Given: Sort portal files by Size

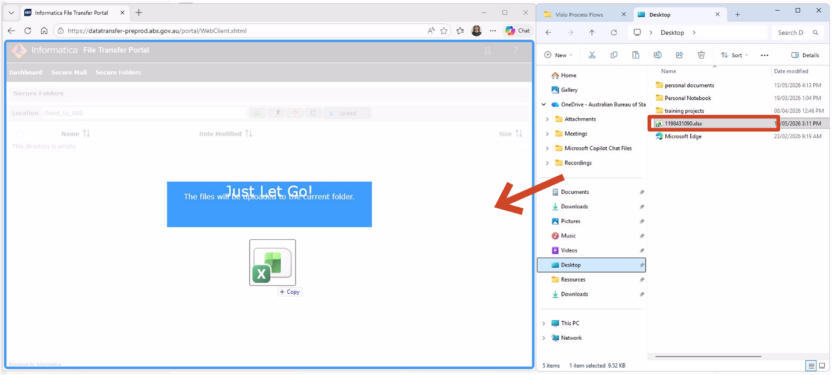Looking at the screenshot, I should (510, 134).
